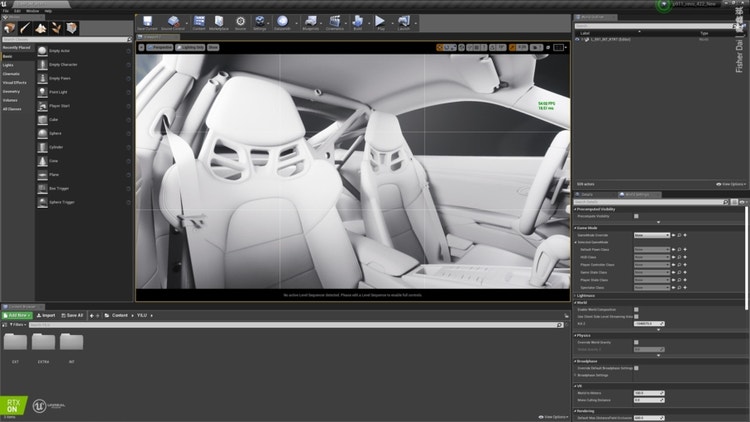Toggle the Precompute Visibility checkbox

(636, 215)
